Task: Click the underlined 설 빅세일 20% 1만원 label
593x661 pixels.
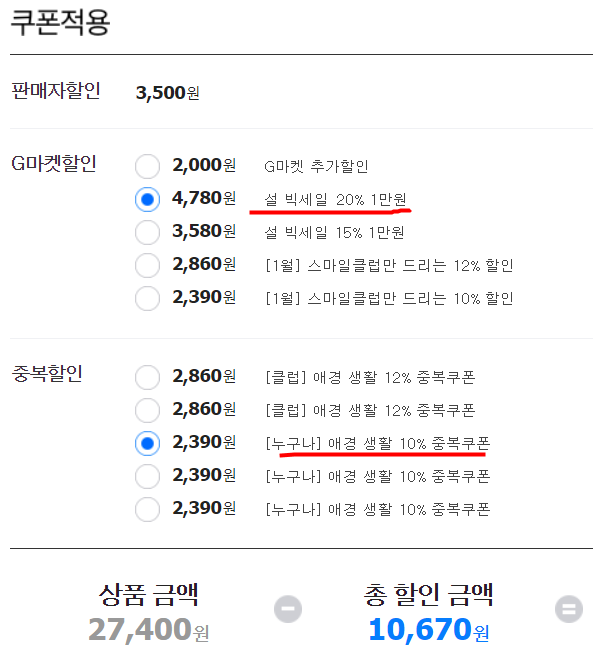Action: pos(335,199)
